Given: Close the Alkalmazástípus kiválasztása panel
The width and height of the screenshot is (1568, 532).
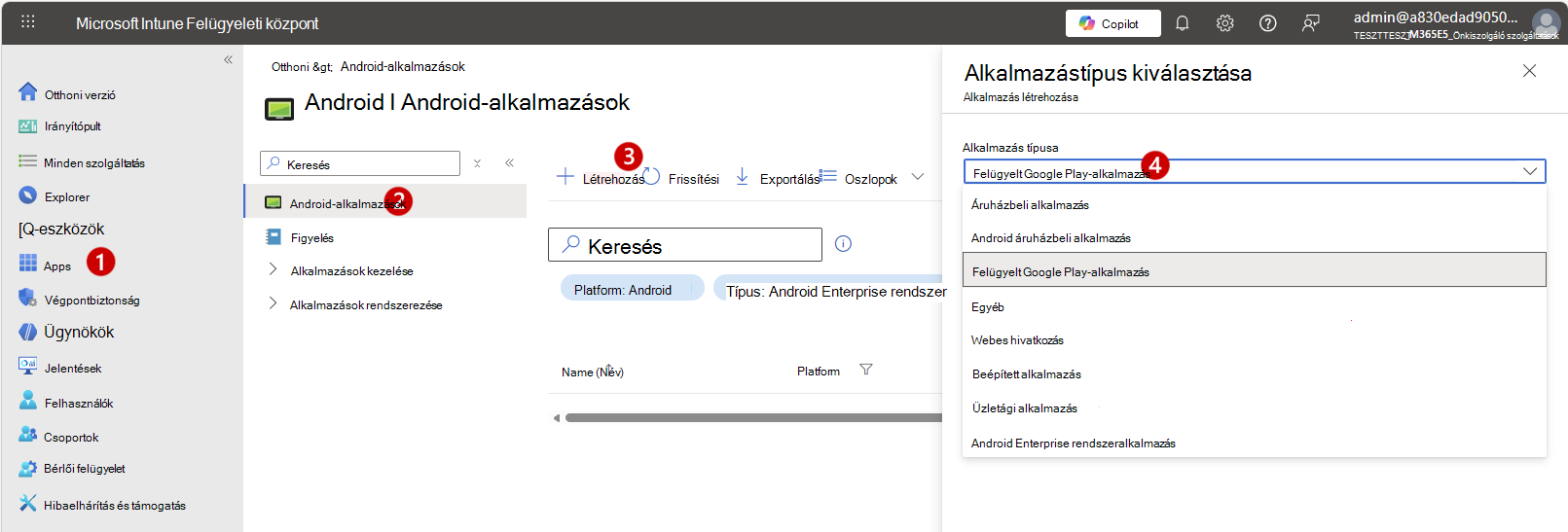Looking at the screenshot, I should coord(1529,71).
